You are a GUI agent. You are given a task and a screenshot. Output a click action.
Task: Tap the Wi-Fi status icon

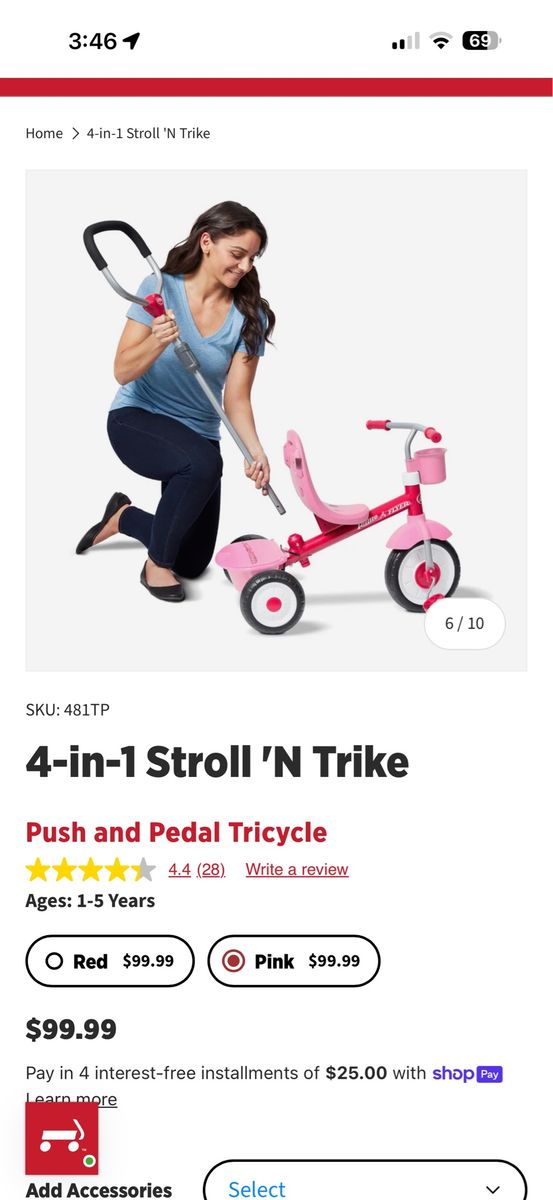click(x=440, y=41)
